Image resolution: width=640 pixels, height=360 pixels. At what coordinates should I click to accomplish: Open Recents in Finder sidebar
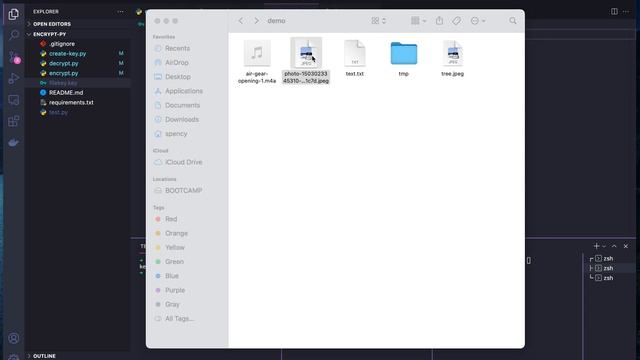[x=178, y=48]
